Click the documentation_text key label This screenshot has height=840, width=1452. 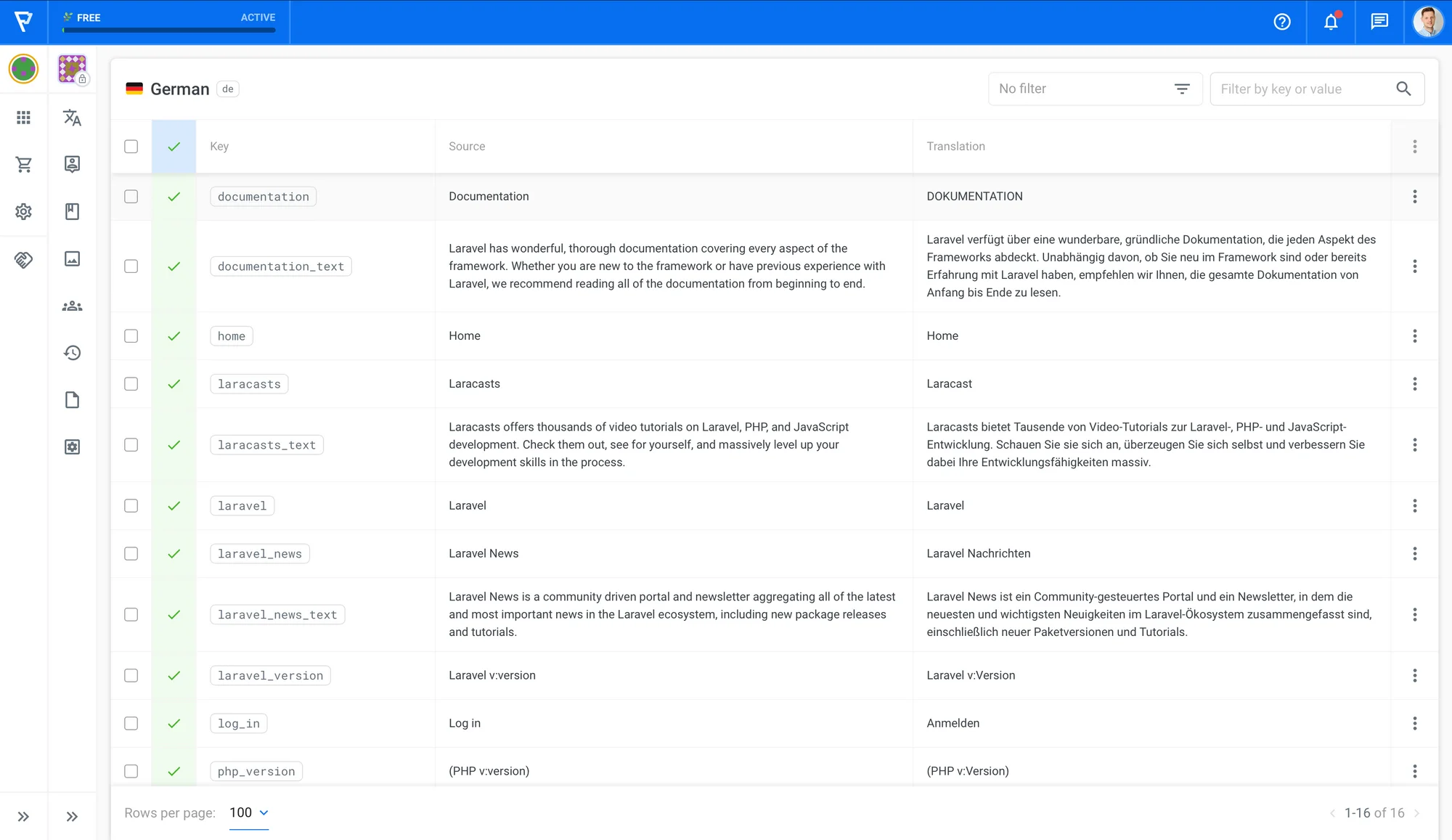pos(281,266)
